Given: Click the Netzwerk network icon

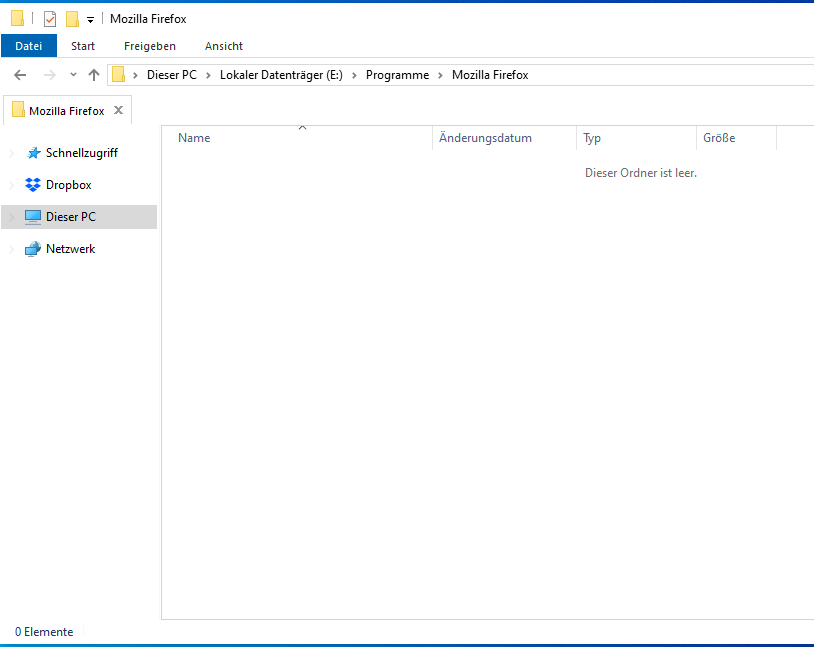Looking at the screenshot, I should (33, 249).
